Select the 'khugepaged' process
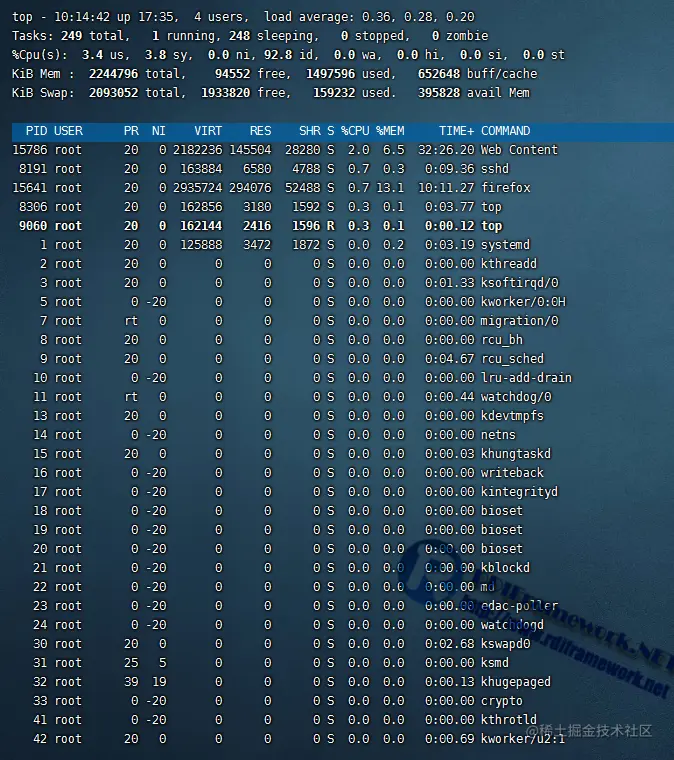The height and width of the screenshot is (760, 674). click(516, 681)
